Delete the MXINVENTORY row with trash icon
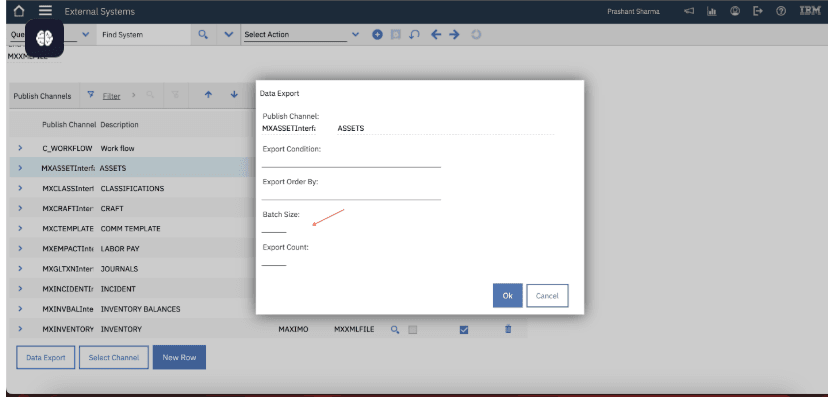This screenshot has width=828, height=398. pos(508,329)
